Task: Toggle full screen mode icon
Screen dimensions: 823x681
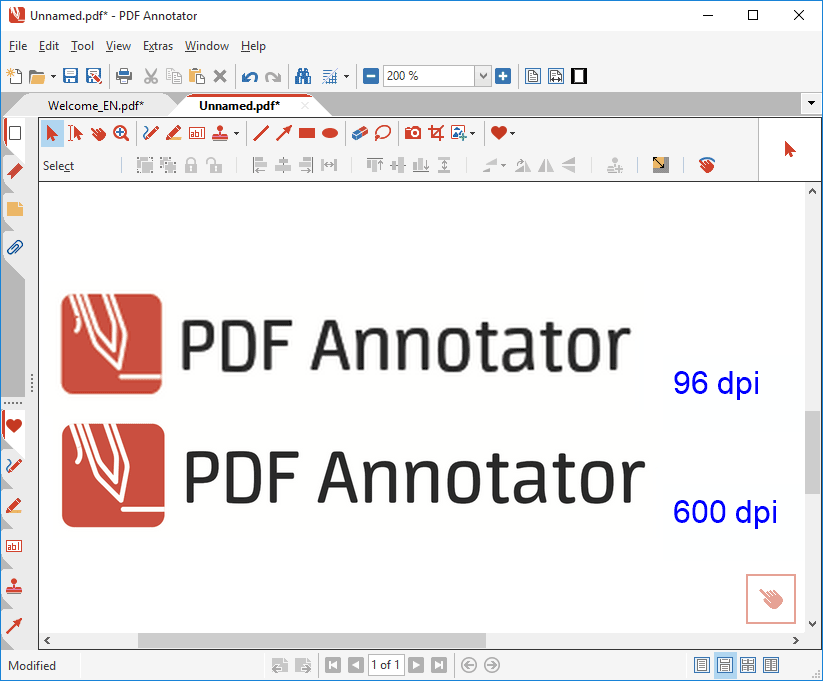Action: [579, 76]
